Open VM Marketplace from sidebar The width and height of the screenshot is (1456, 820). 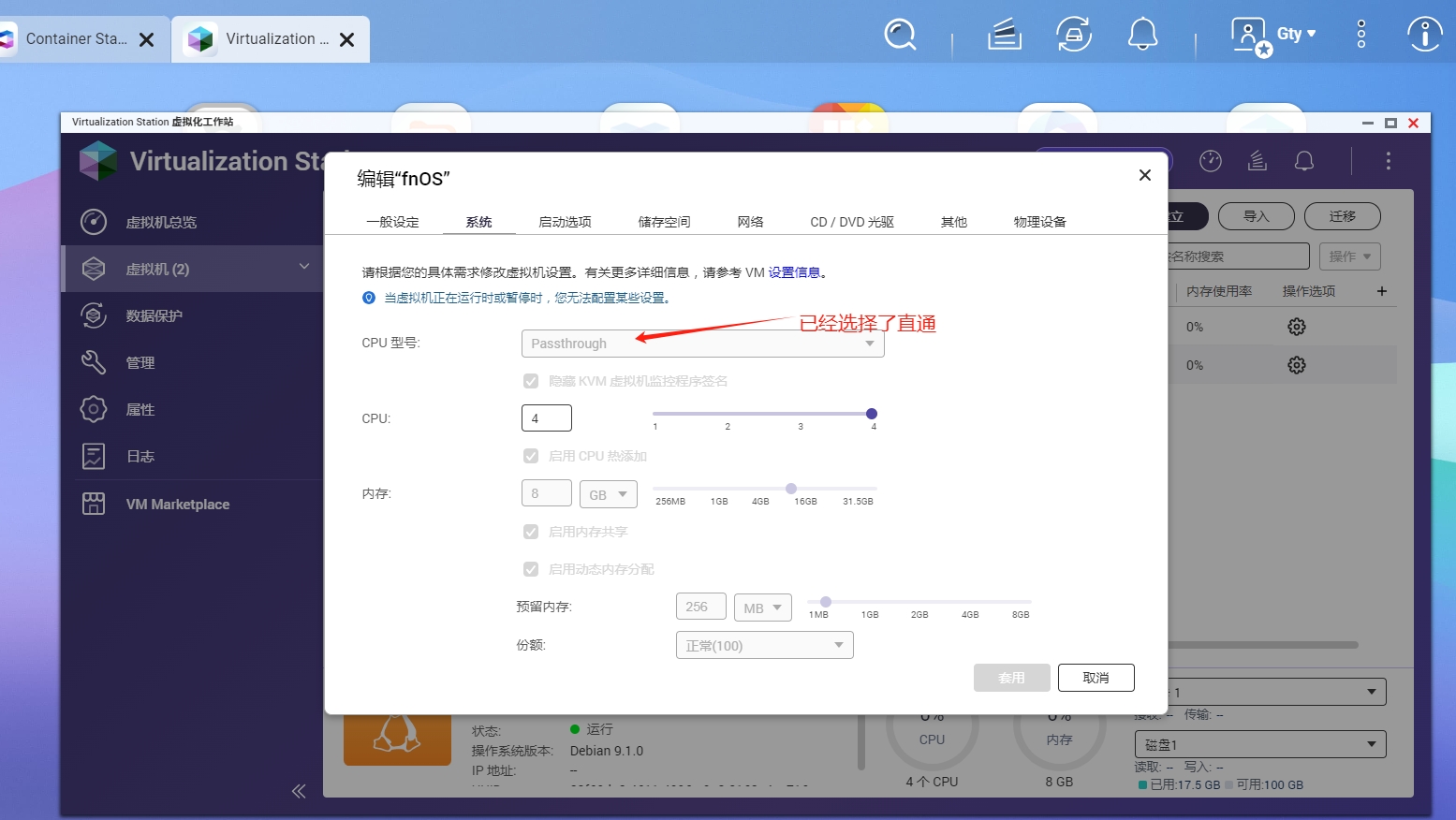coord(177,504)
